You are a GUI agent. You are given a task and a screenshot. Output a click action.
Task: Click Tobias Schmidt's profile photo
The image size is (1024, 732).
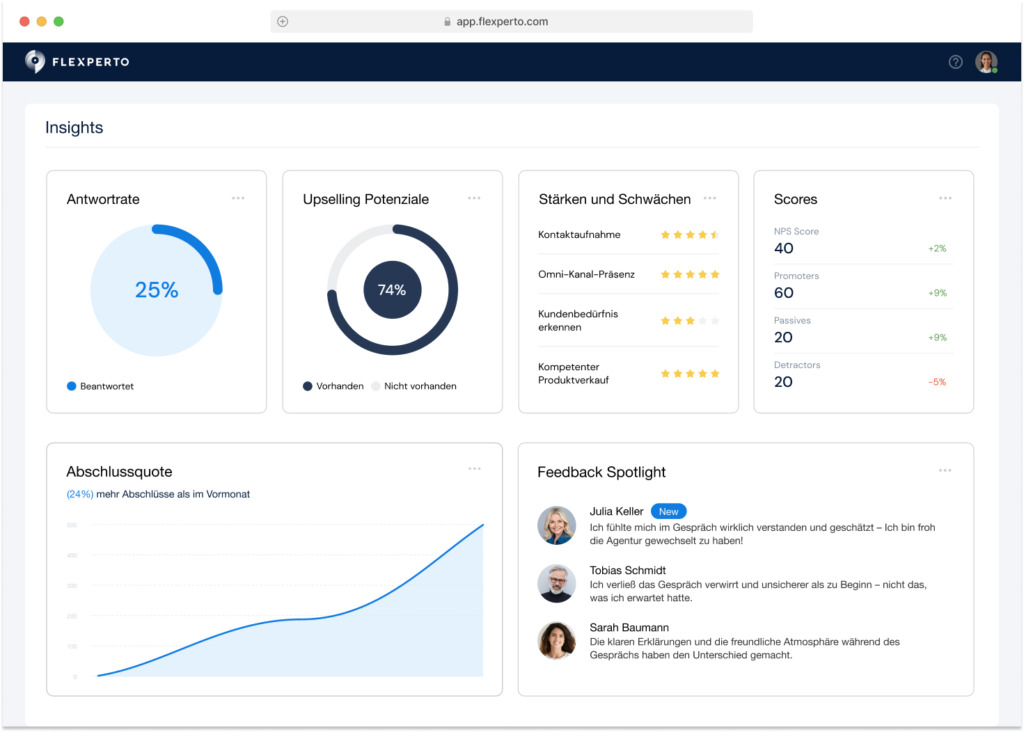coord(556,583)
